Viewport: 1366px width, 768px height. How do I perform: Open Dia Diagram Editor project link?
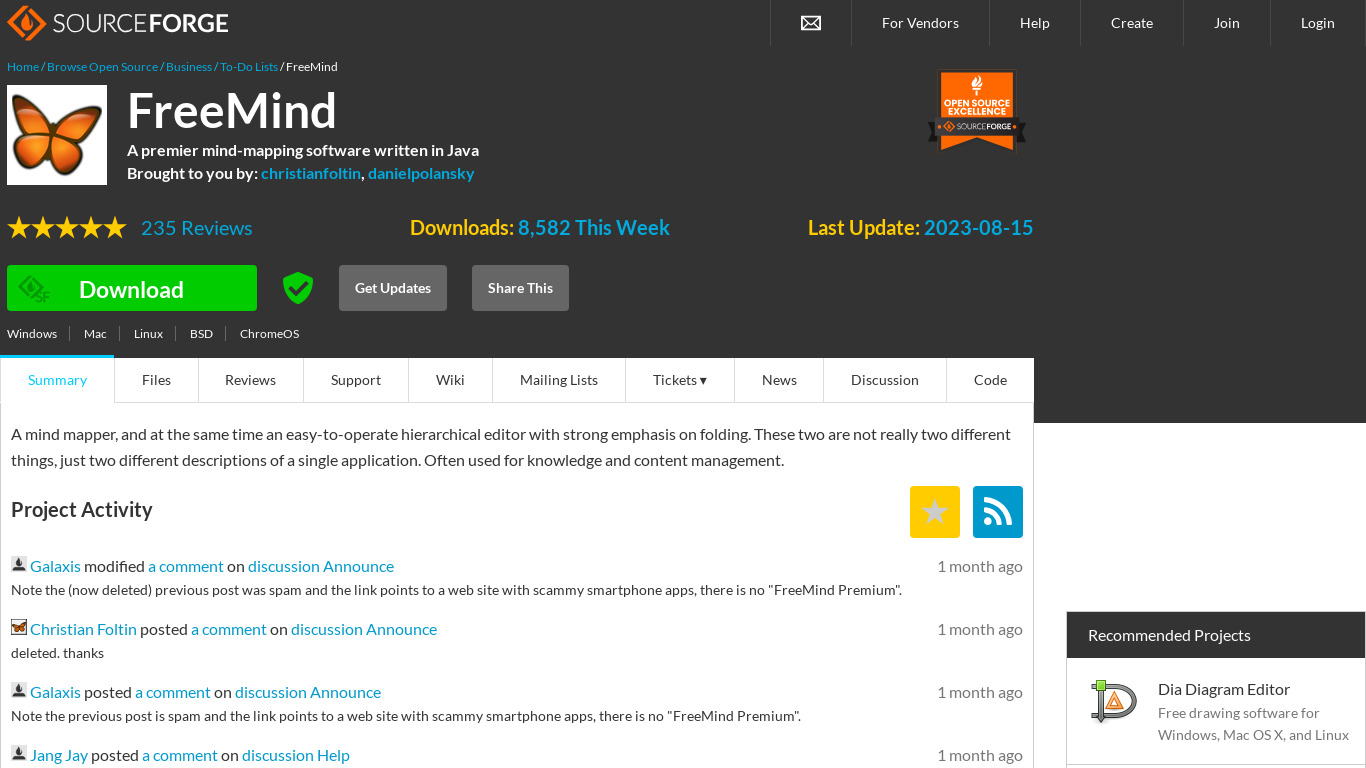1224,689
